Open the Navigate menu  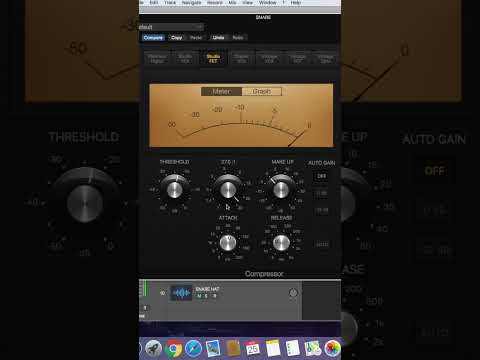click(x=192, y=2)
